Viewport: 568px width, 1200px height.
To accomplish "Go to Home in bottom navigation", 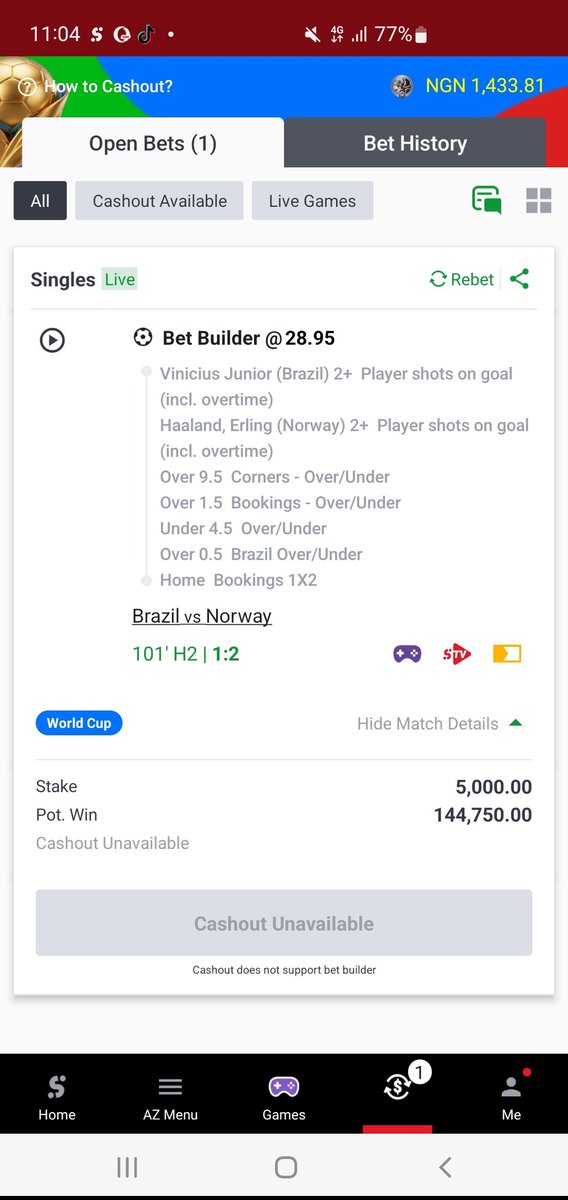I will tap(57, 1097).
